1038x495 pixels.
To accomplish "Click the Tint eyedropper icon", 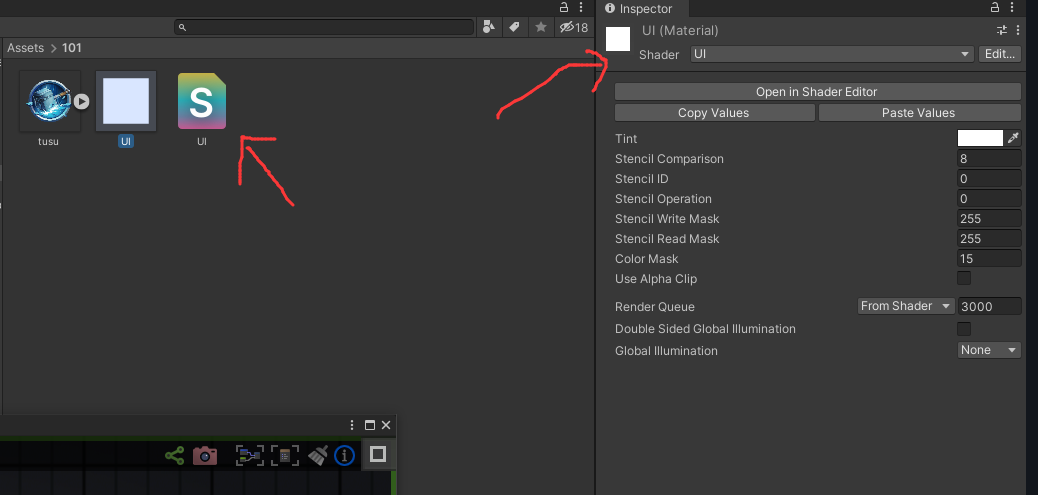I will pos(1013,138).
